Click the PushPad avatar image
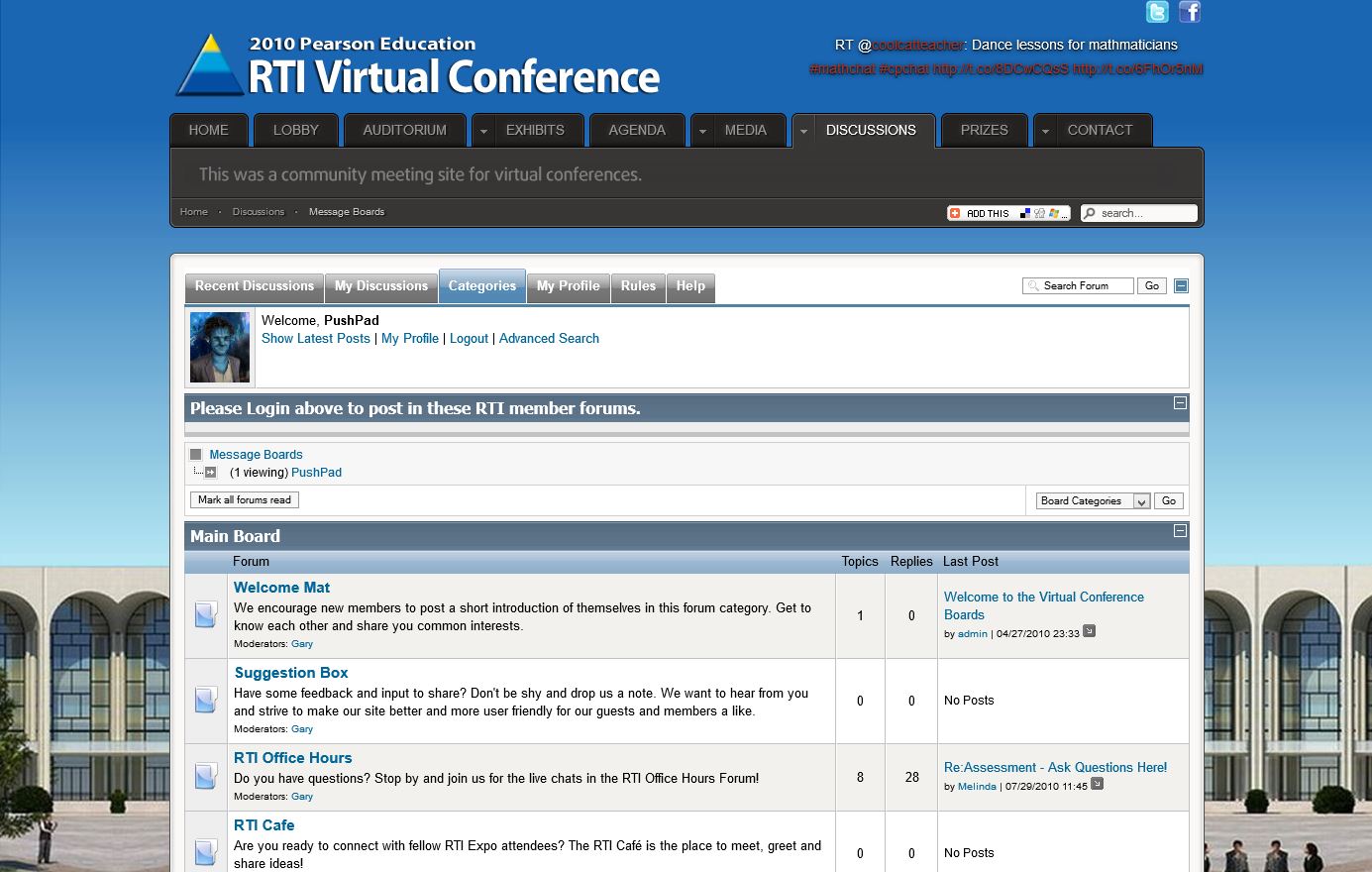The height and width of the screenshot is (872, 1372). point(220,348)
